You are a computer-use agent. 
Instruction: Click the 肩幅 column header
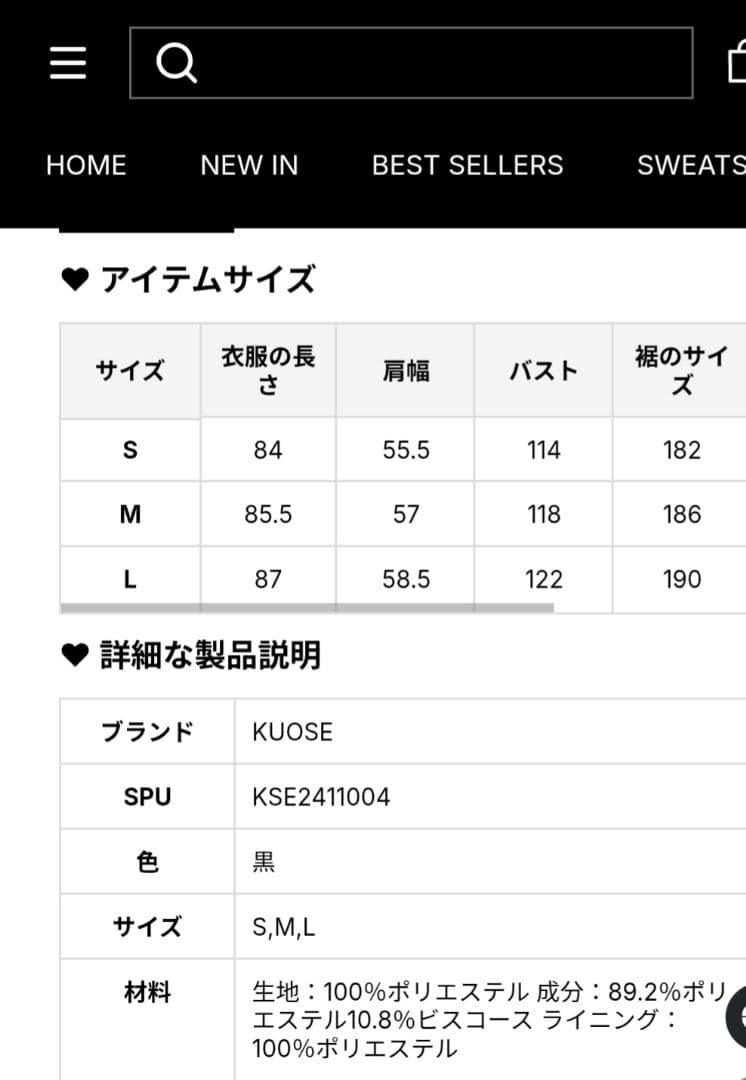pos(405,370)
